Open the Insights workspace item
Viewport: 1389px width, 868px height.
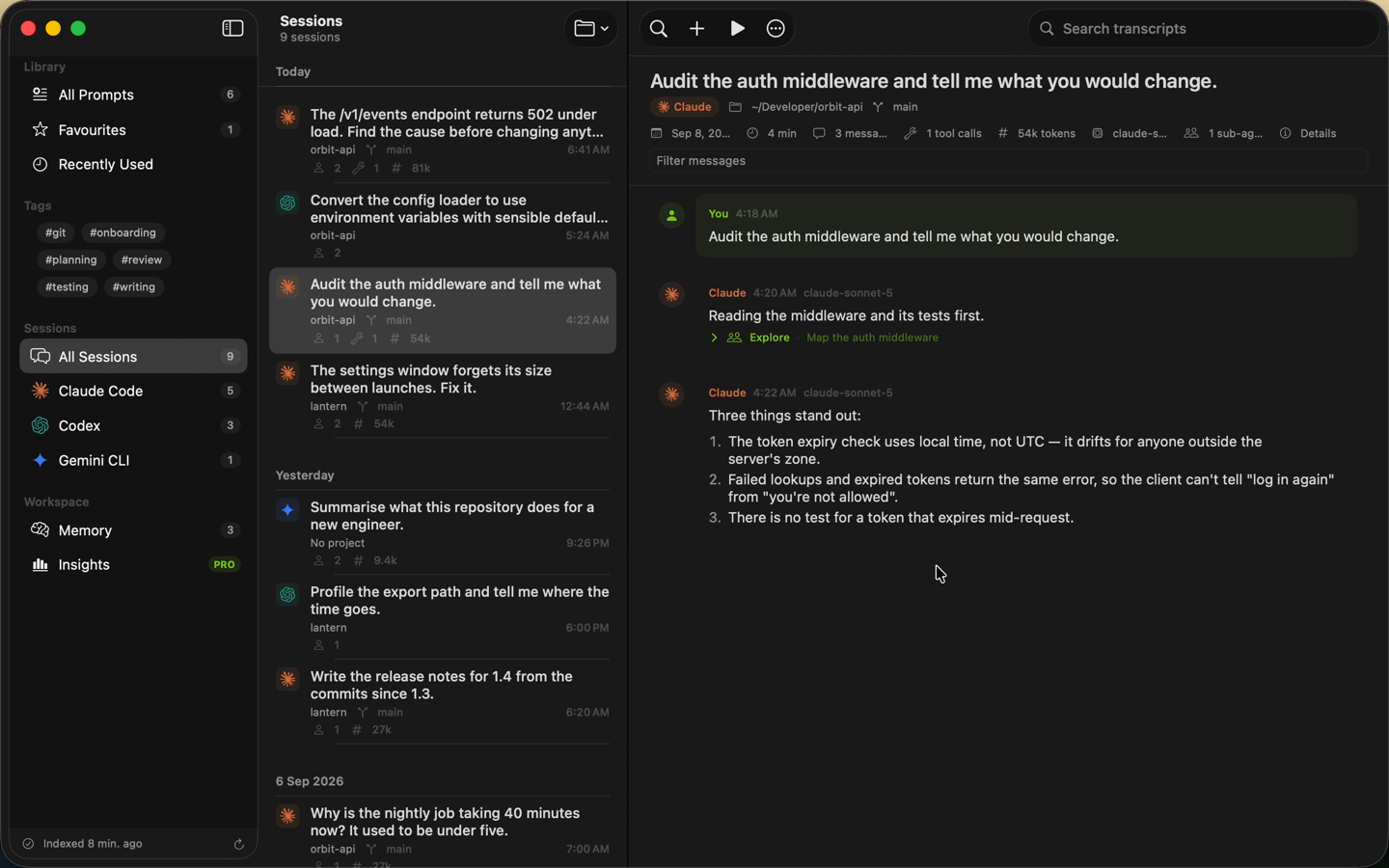coord(133,564)
